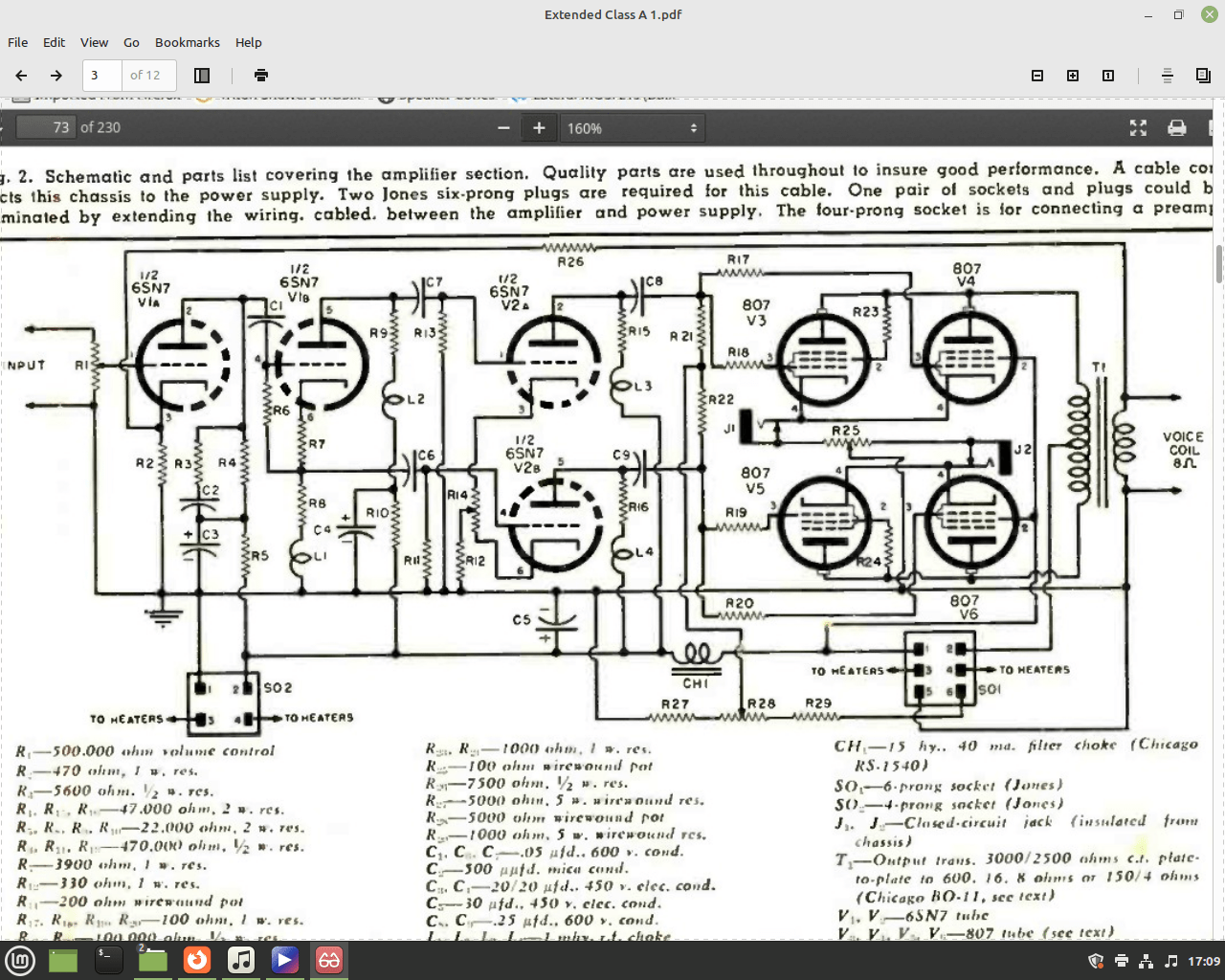1225x980 pixels.
Task: Click the 'INPUT' label on the schematic
Action: pos(25,366)
